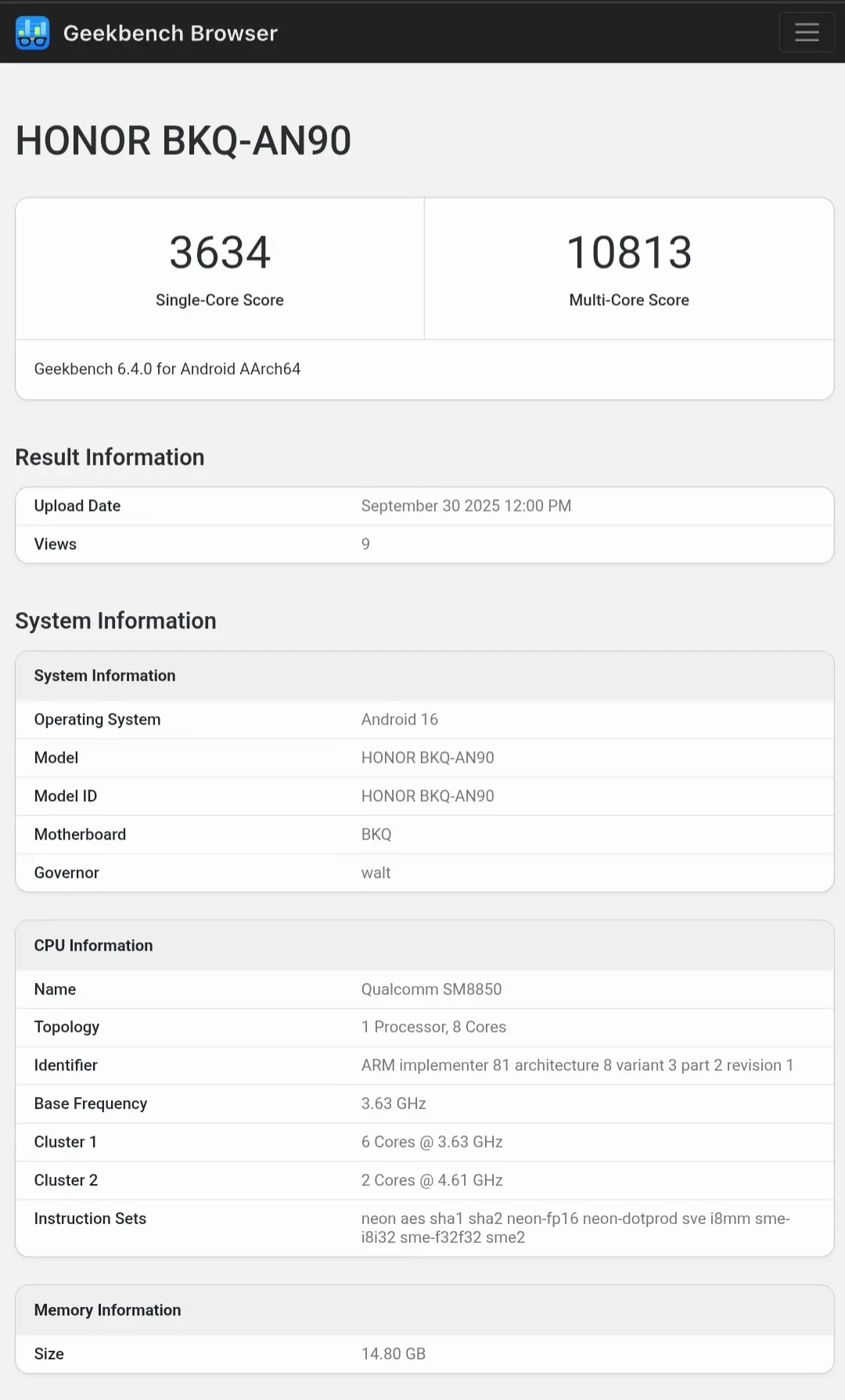Select the single-core score 3634
The image size is (845, 1400).
click(220, 253)
